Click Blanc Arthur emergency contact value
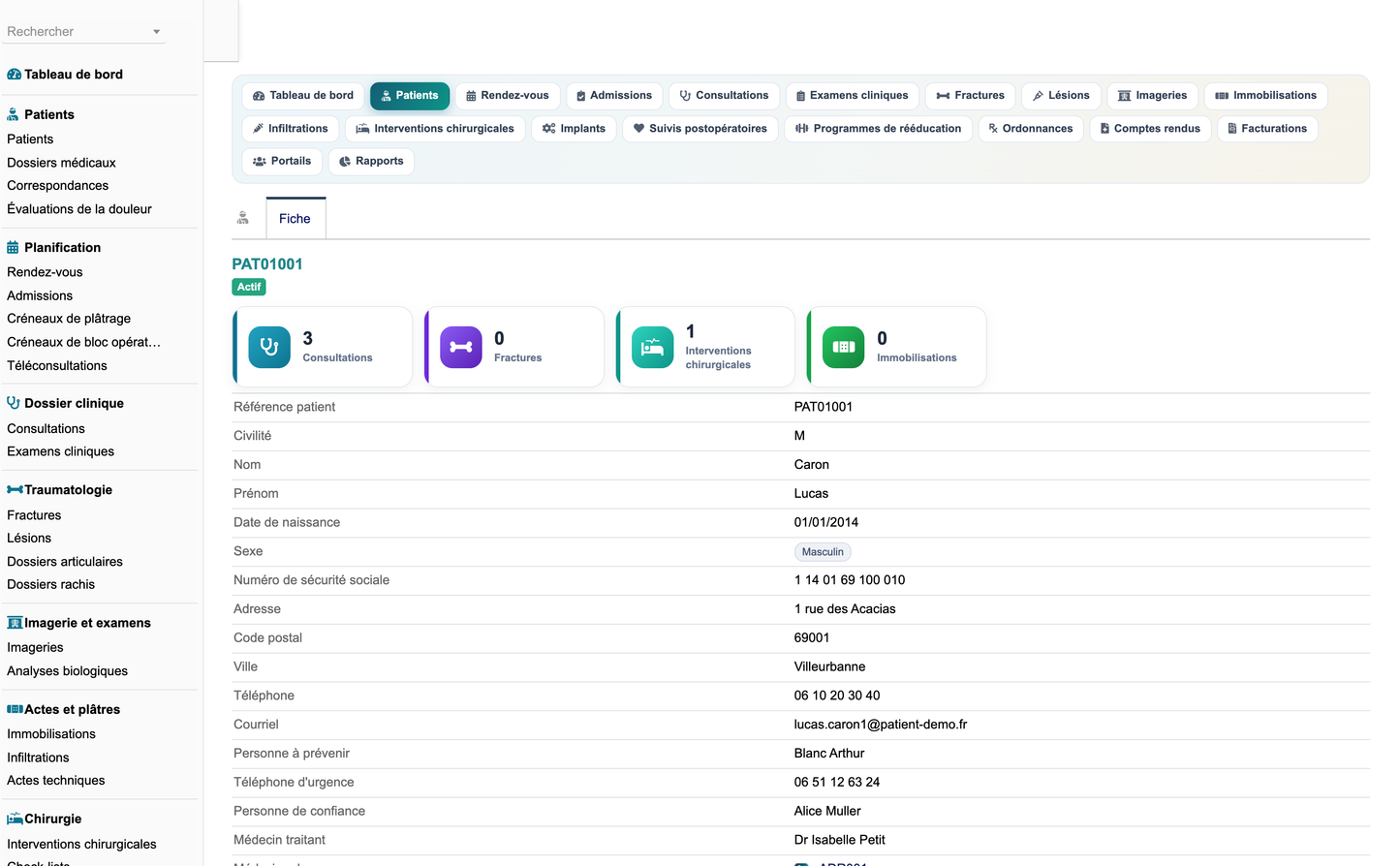The width and height of the screenshot is (1400, 866). pyautogui.click(x=829, y=754)
